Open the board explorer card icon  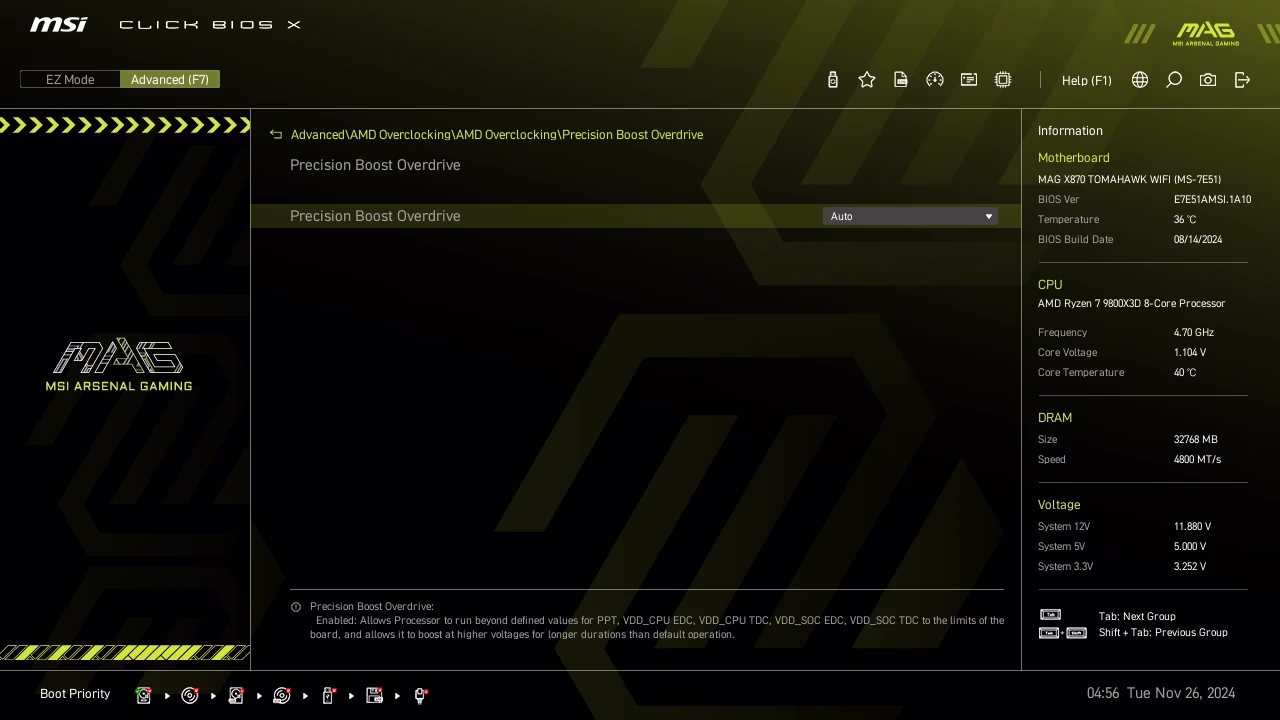[969, 80]
